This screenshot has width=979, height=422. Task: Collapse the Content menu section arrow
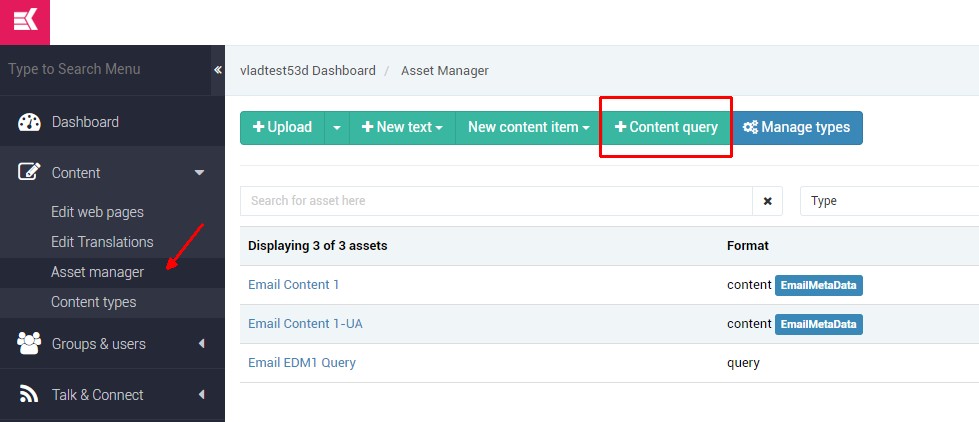click(200, 172)
